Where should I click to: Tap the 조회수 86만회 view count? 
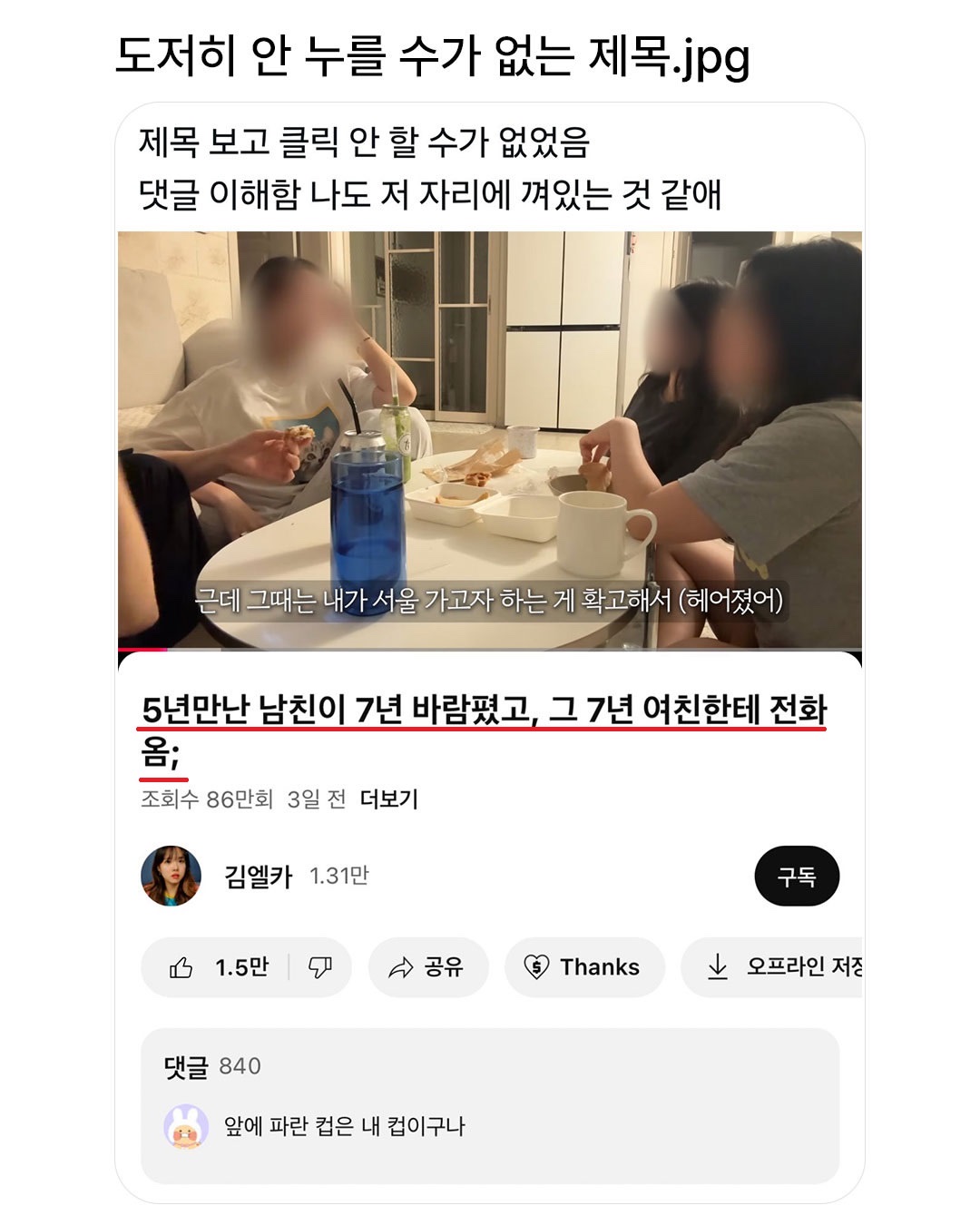(x=207, y=799)
